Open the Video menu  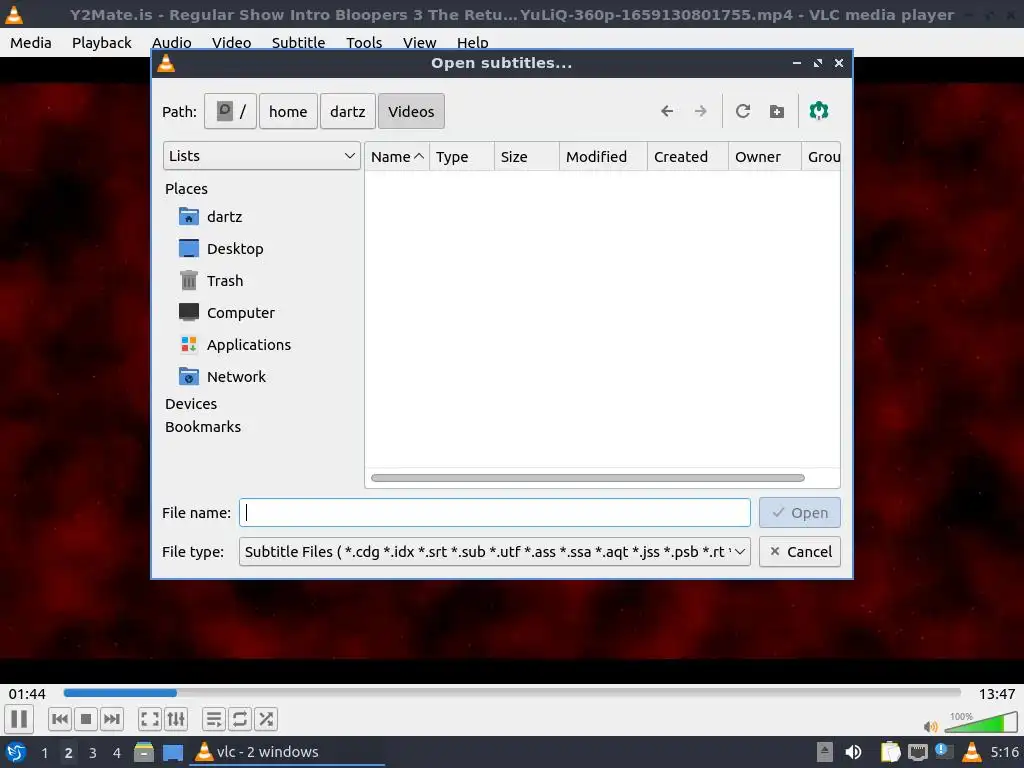pos(231,42)
